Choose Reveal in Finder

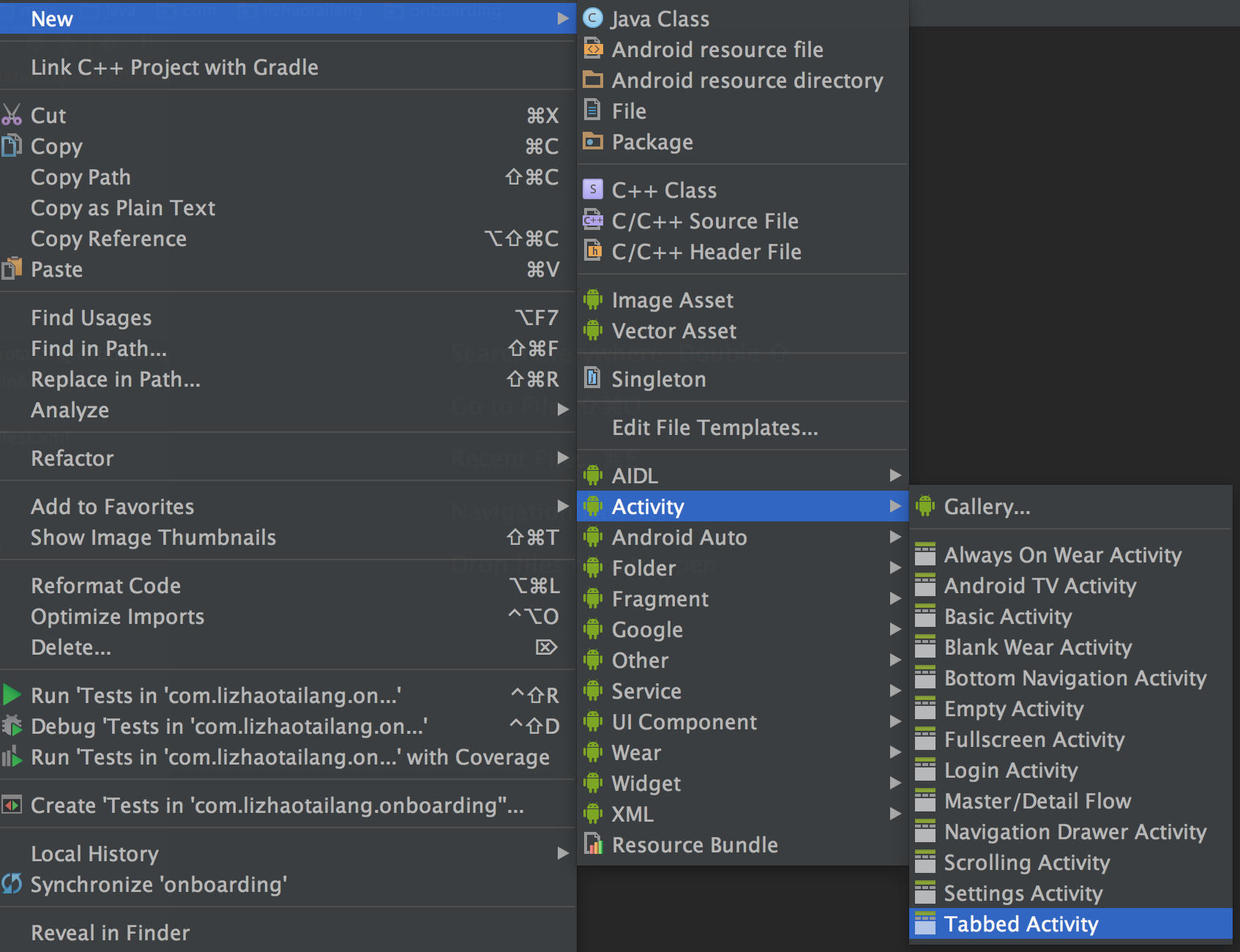110,933
